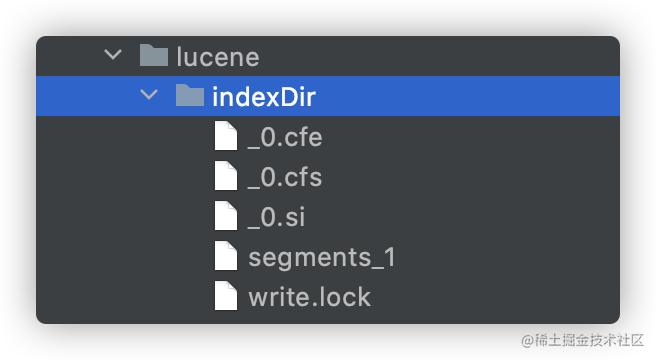Click the file icon beside write.lock
The height and width of the screenshot is (360, 656).
[x=226, y=296]
